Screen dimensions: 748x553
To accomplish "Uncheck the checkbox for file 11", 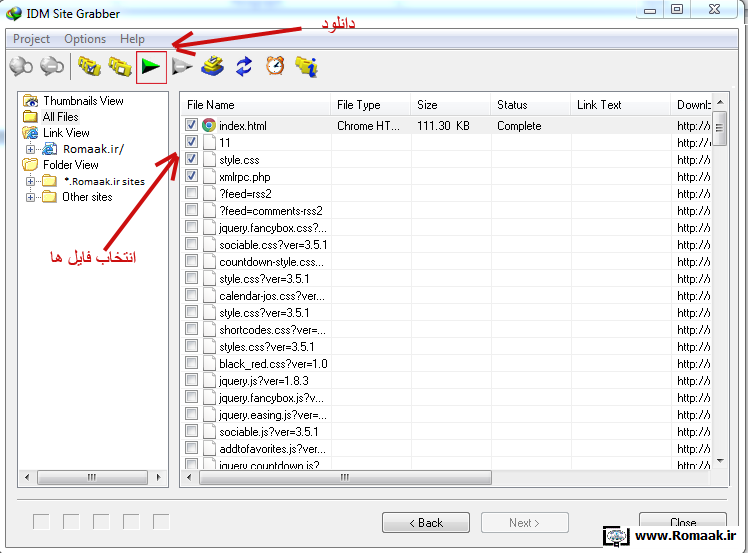I will click(191, 142).
